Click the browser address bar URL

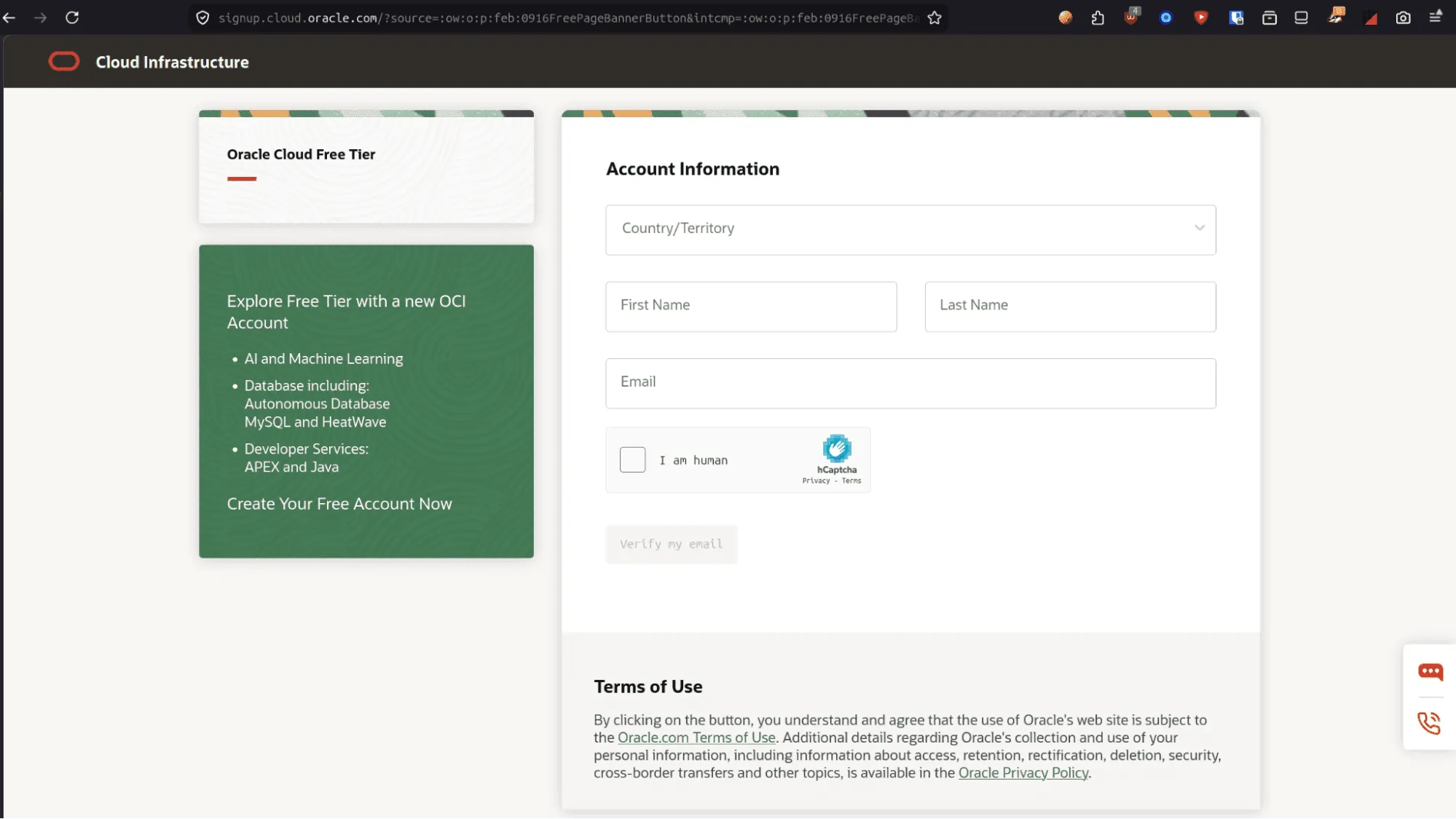(568, 17)
